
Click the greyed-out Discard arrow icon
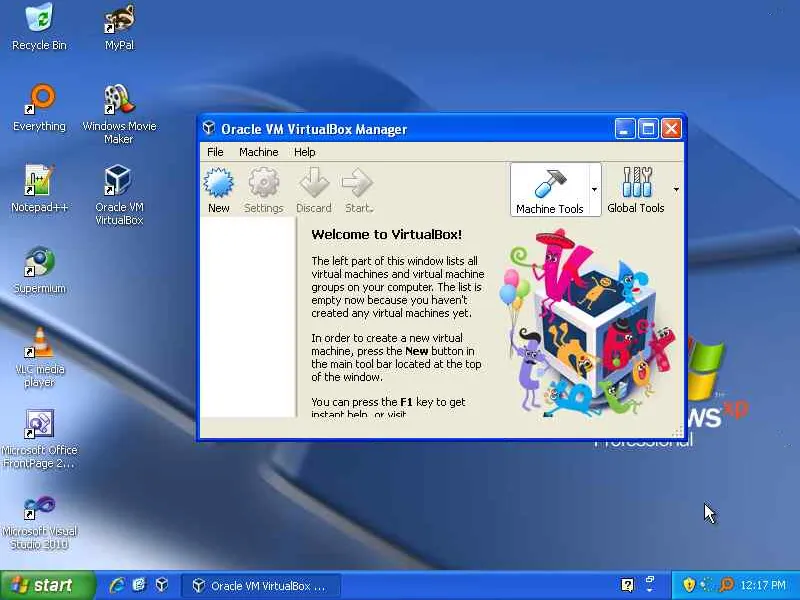click(x=314, y=183)
